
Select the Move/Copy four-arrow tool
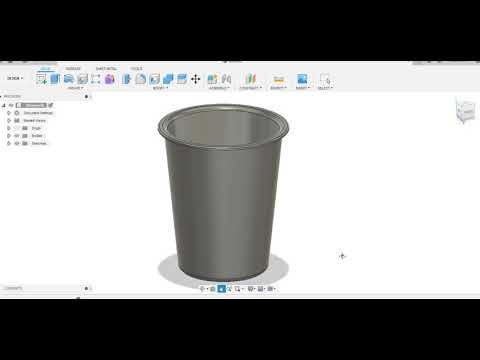click(x=195, y=79)
